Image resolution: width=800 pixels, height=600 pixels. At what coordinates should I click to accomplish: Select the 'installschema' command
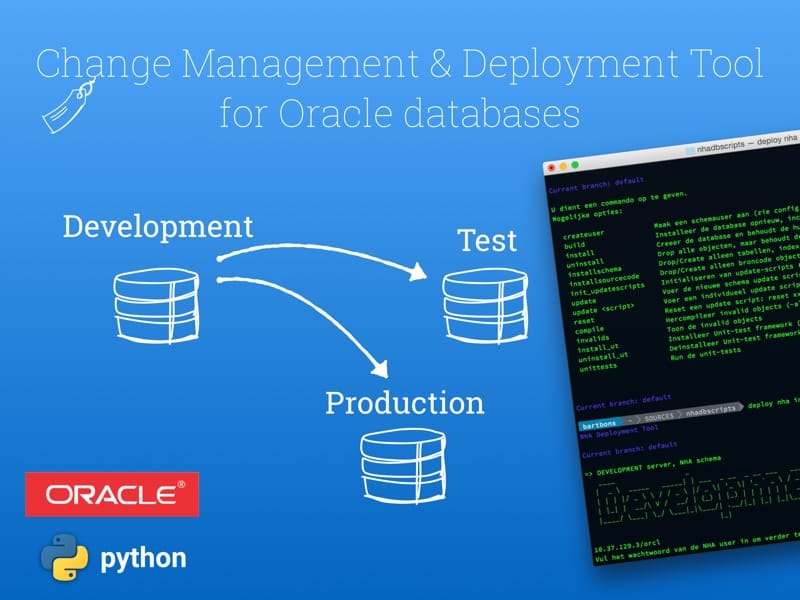[x=595, y=271]
